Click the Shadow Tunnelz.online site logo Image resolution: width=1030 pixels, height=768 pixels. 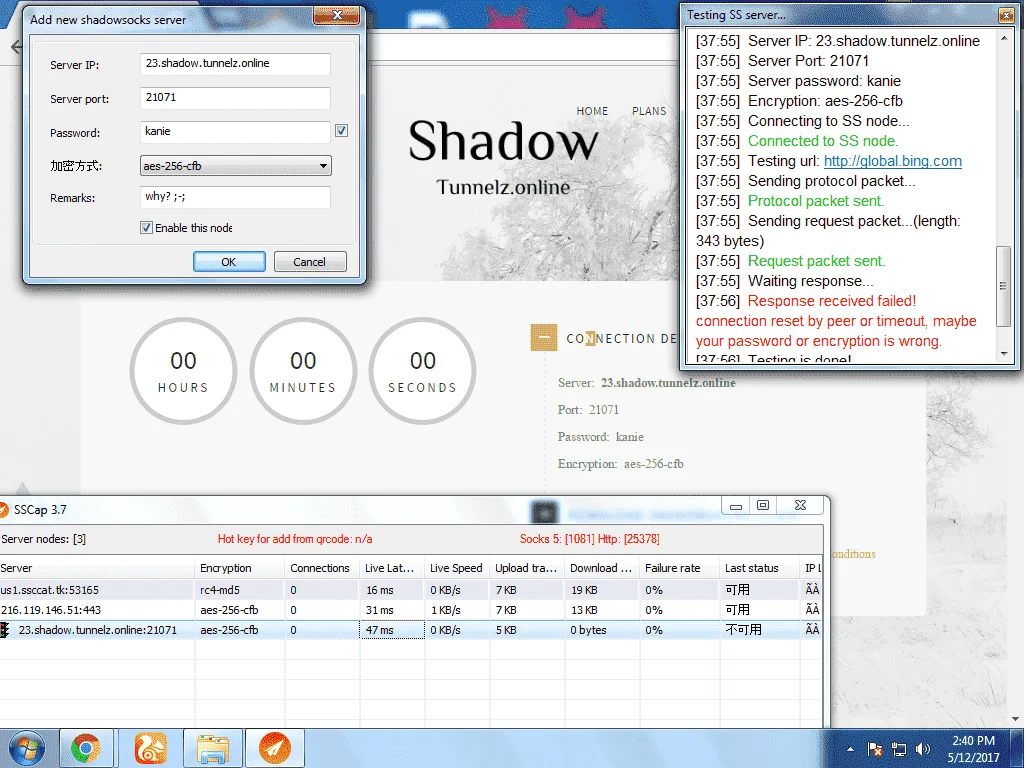click(503, 158)
